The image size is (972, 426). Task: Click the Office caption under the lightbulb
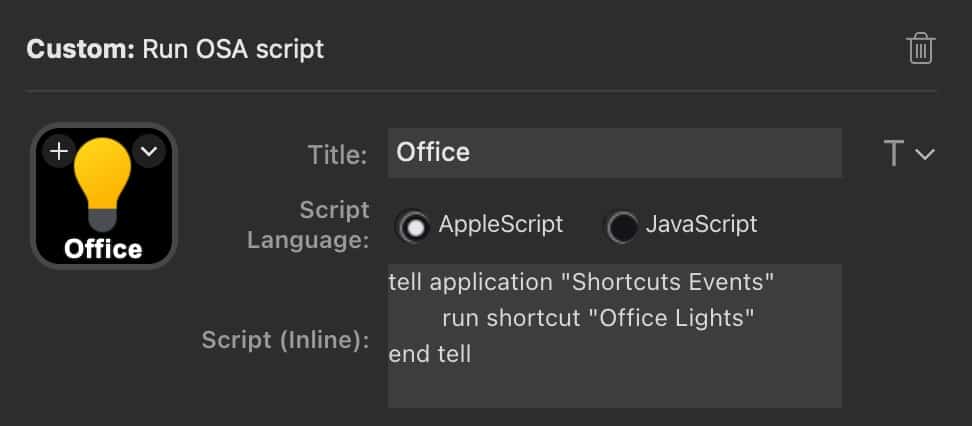pos(104,249)
